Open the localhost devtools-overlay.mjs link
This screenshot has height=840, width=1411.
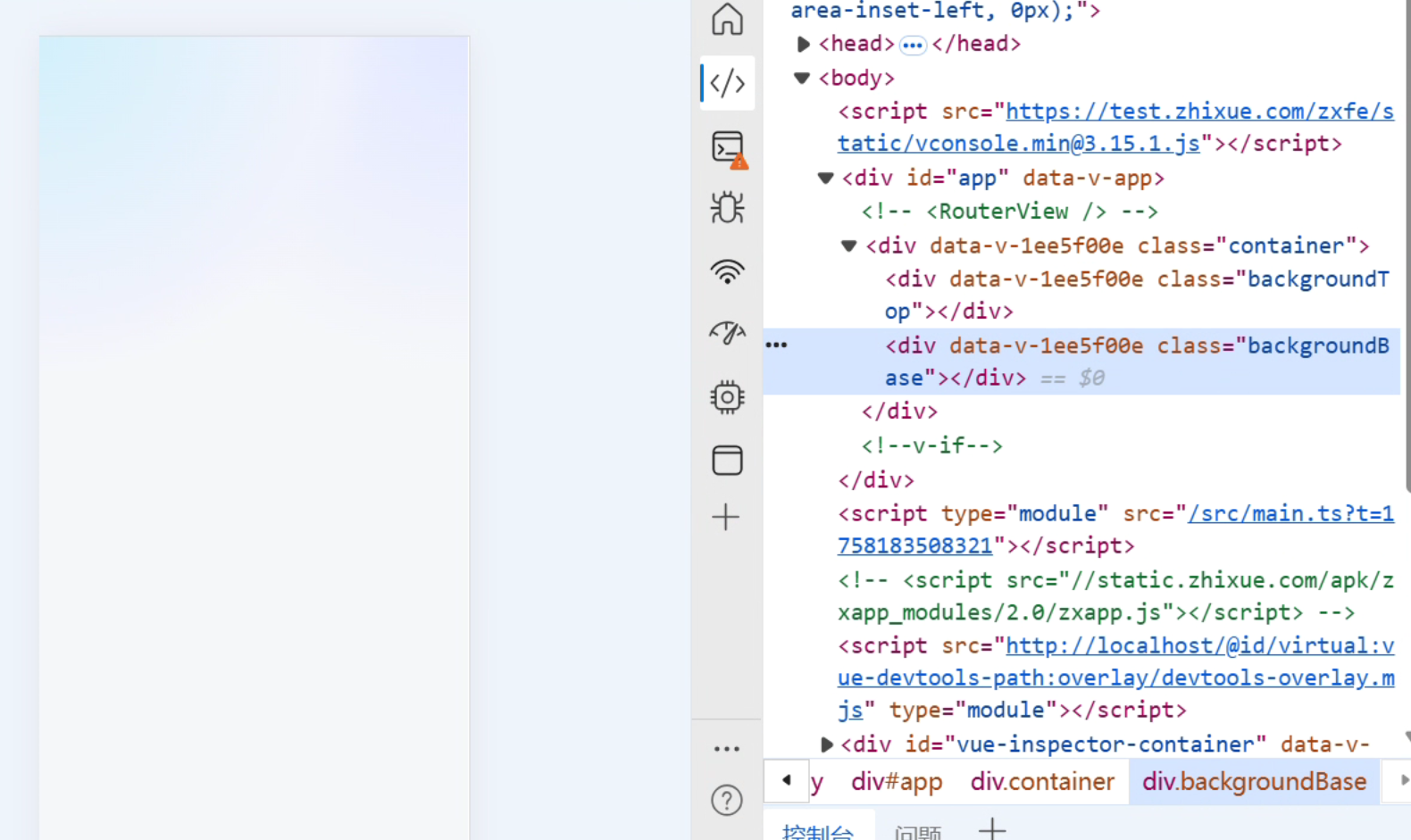coord(1115,678)
